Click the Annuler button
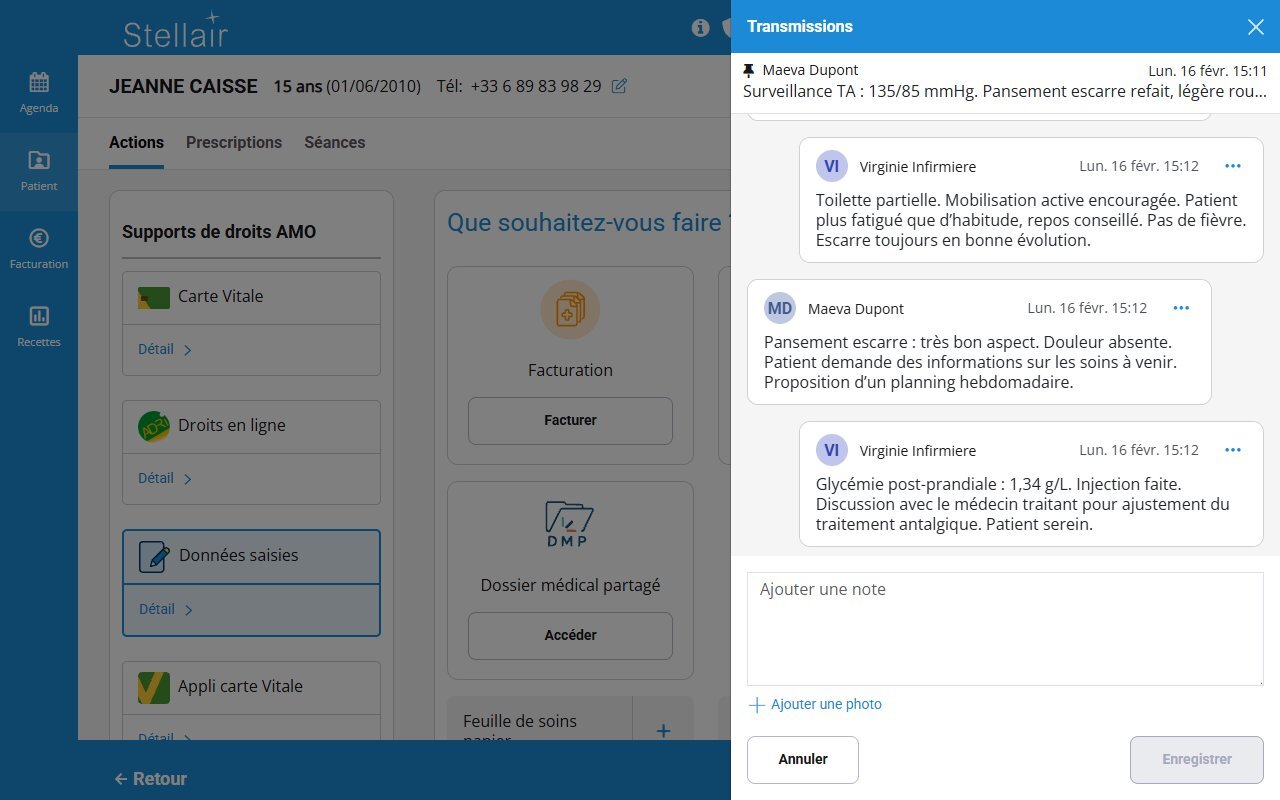This screenshot has width=1280, height=800. point(802,759)
